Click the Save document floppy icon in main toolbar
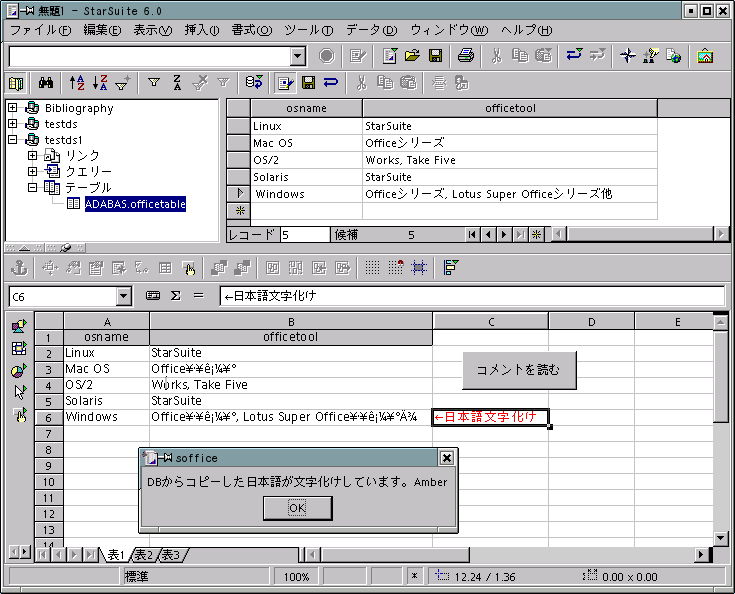The height and width of the screenshot is (594, 735). pyautogui.click(x=435, y=56)
